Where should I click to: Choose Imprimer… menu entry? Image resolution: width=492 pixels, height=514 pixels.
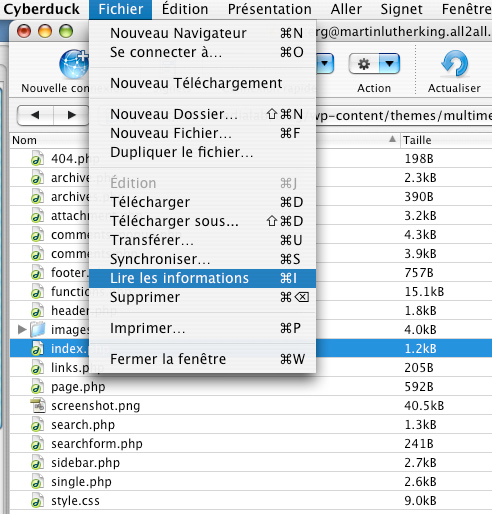[202, 328]
